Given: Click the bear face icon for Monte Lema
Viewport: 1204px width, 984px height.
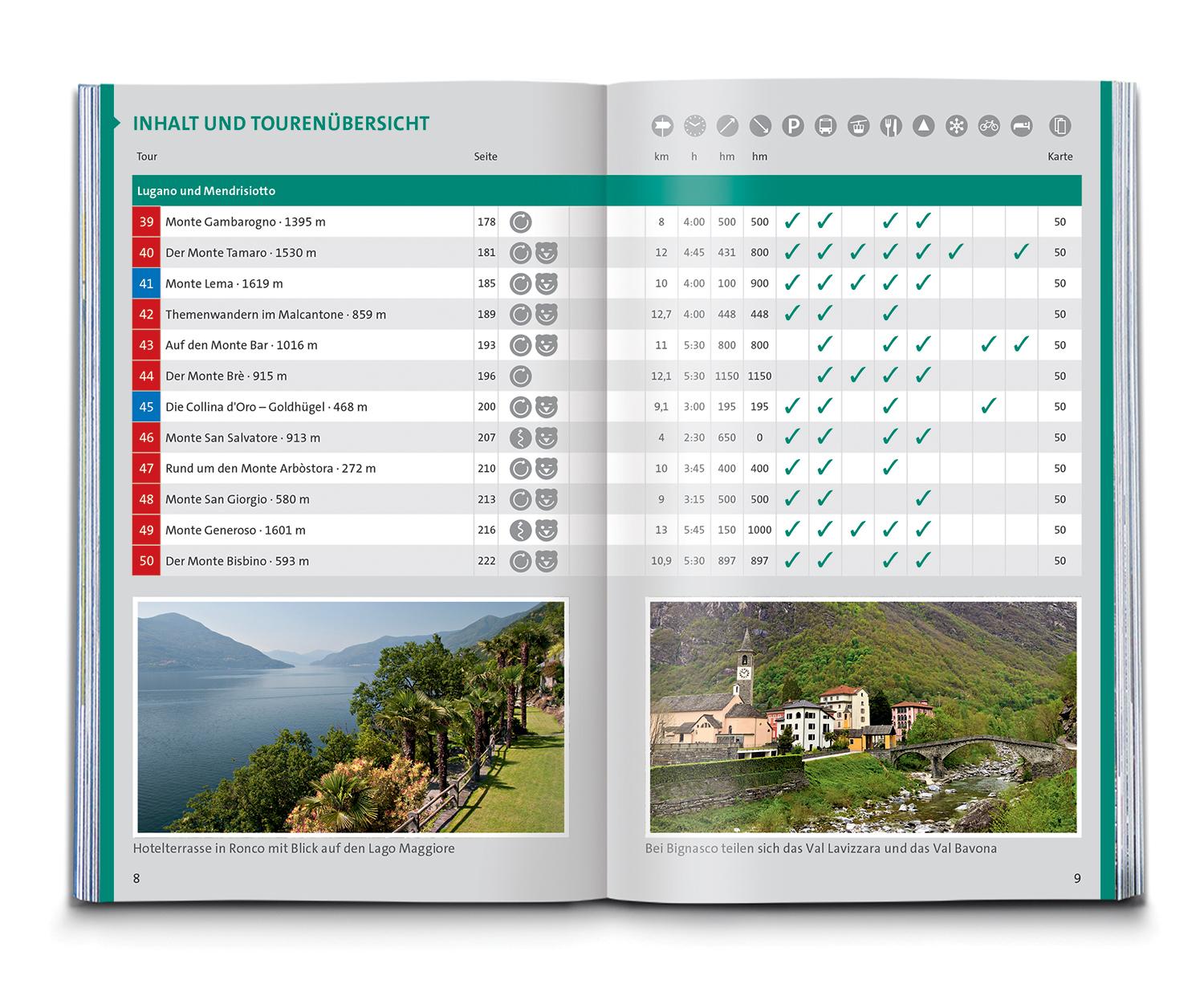Looking at the screenshot, I should (547, 284).
